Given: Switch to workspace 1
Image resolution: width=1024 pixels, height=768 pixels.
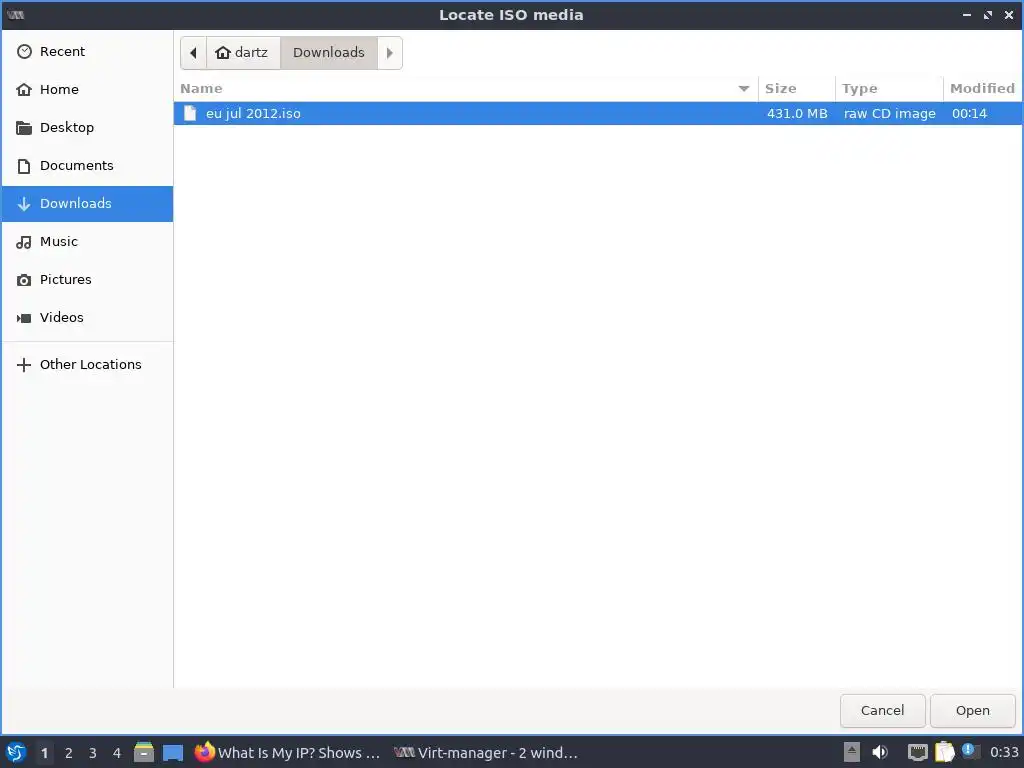Looking at the screenshot, I should [44, 753].
